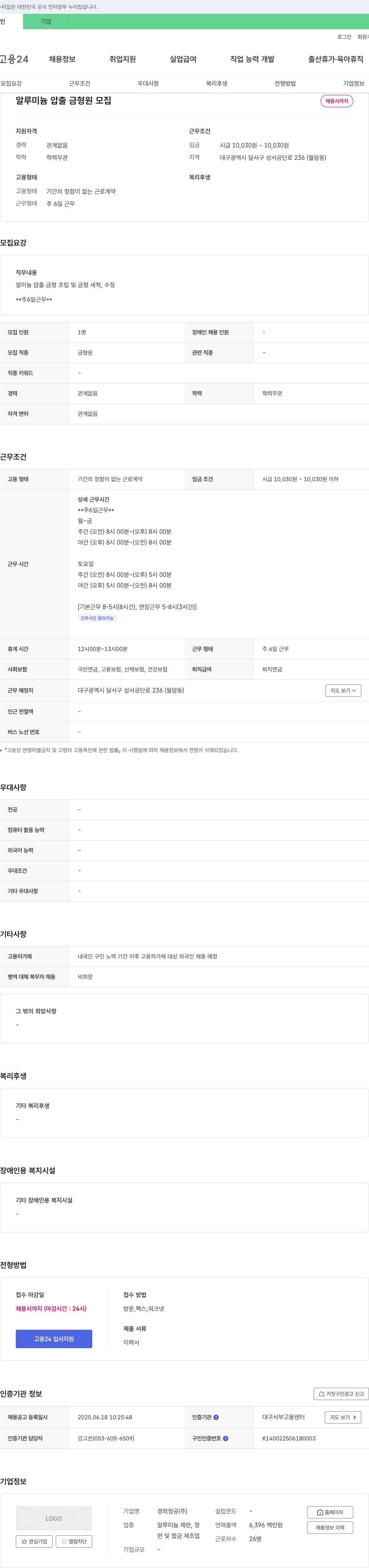Image resolution: width=369 pixels, height=1568 pixels.
Task: Open 실업급여 main menu
Action: pyautogui.click(x=183, y=59)
